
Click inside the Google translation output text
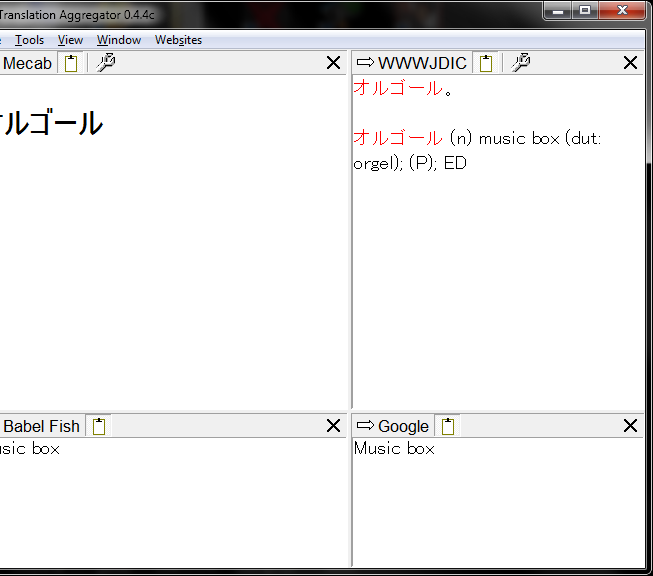394,449
